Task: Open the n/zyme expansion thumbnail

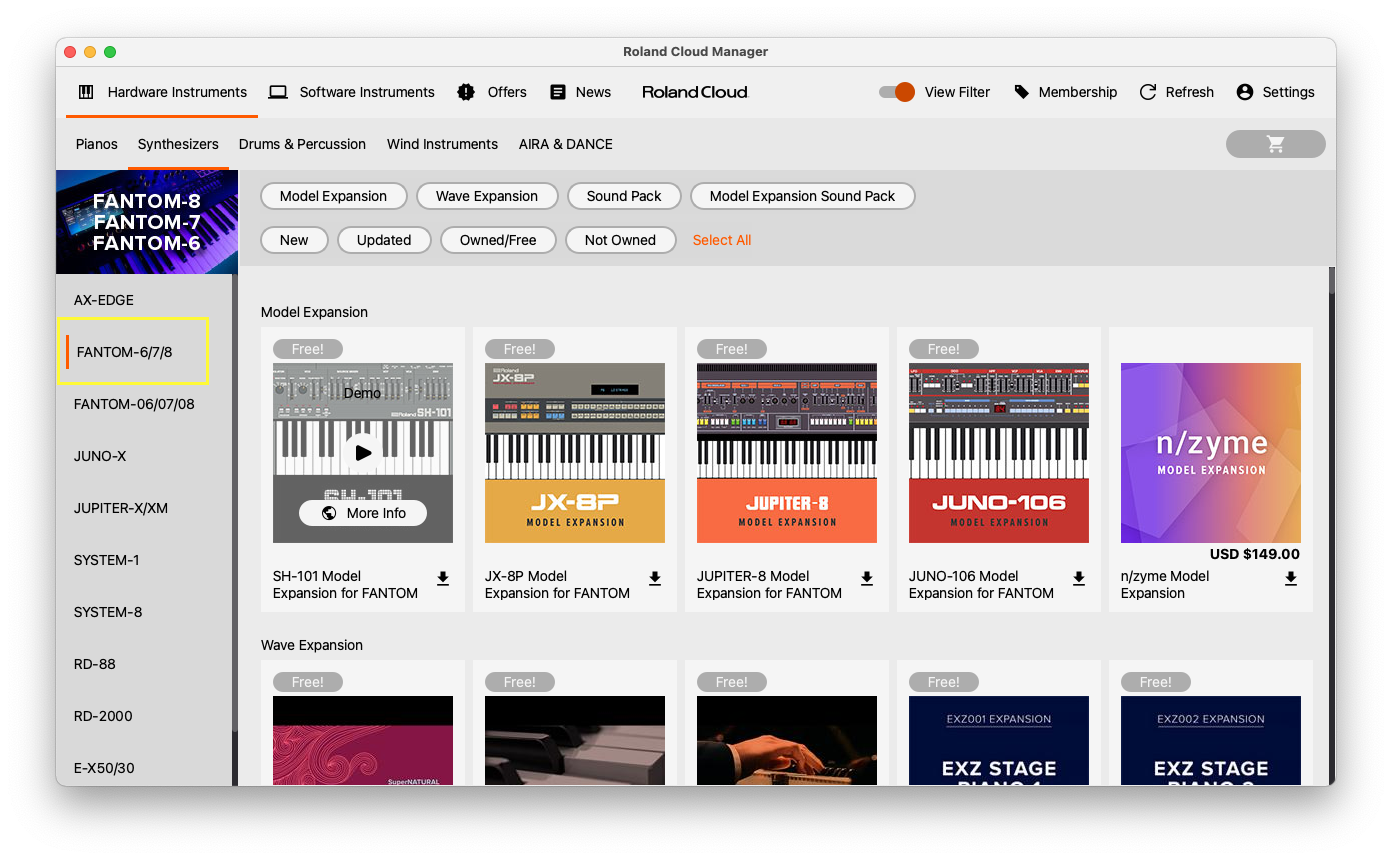Action: [x=1210, y=453]
